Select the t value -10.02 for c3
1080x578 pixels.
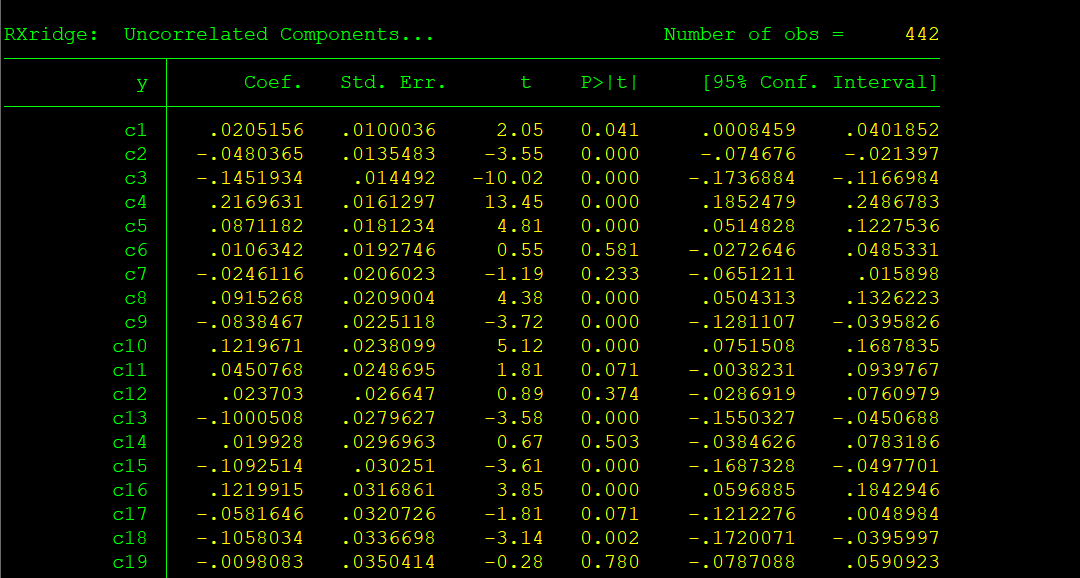tap(508, 178)
